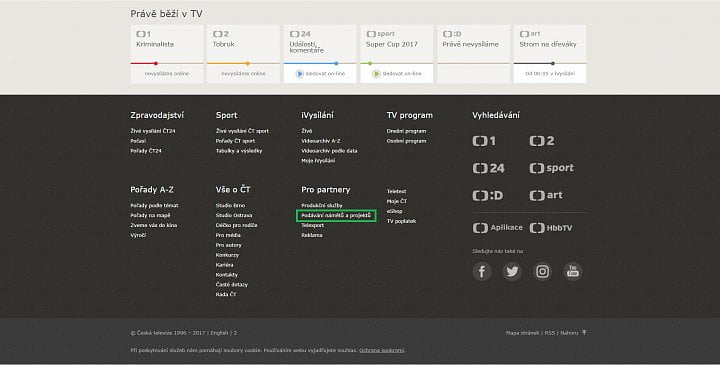The height and width of the screenshot is (365, 720).
Task: Open Pořady ČT24 link
Action: tap(146, 151)
